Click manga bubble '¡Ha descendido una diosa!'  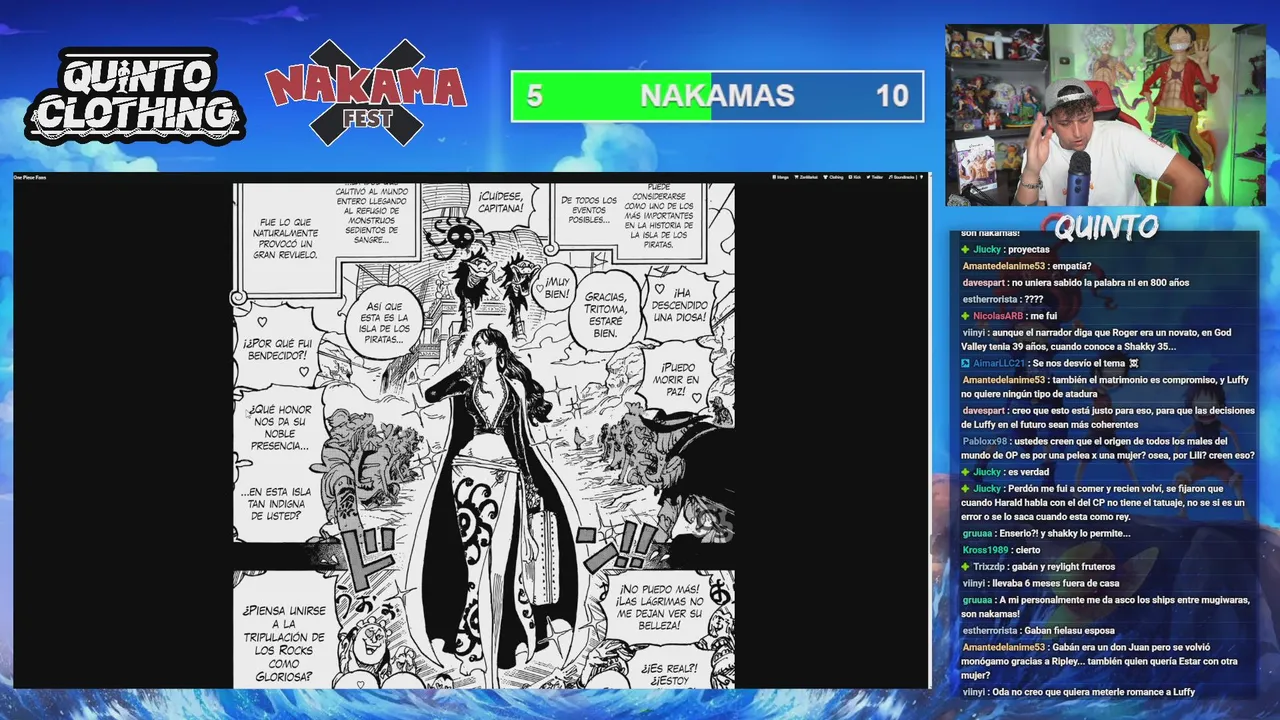coord(680,305)
